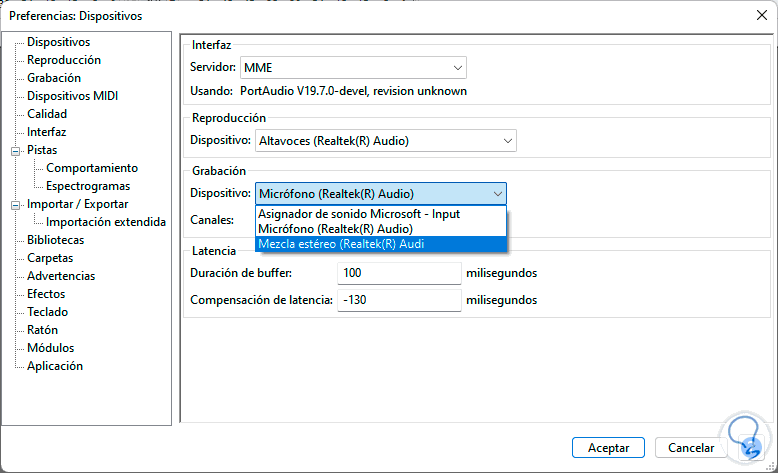Click the Duración de buffer field
Screen dimensions: 778x473
(398, 272)
